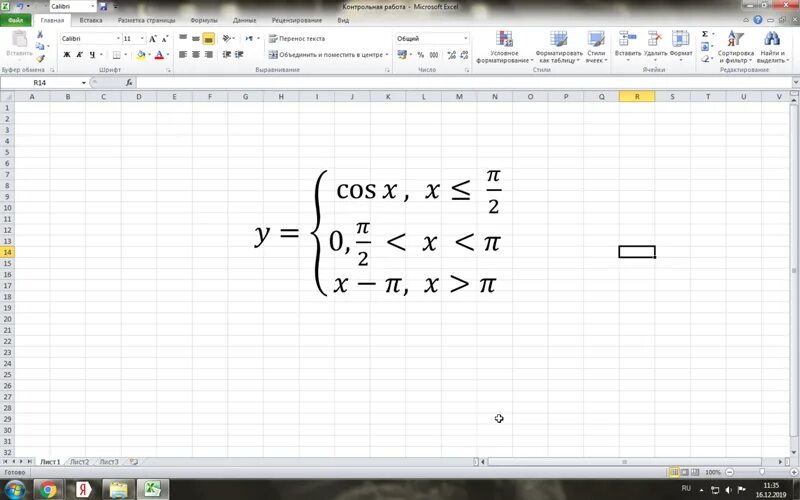Center text horizontally
Image resolution: width=800 pixels, height=500 pixels.
click(x=196, y=55)
